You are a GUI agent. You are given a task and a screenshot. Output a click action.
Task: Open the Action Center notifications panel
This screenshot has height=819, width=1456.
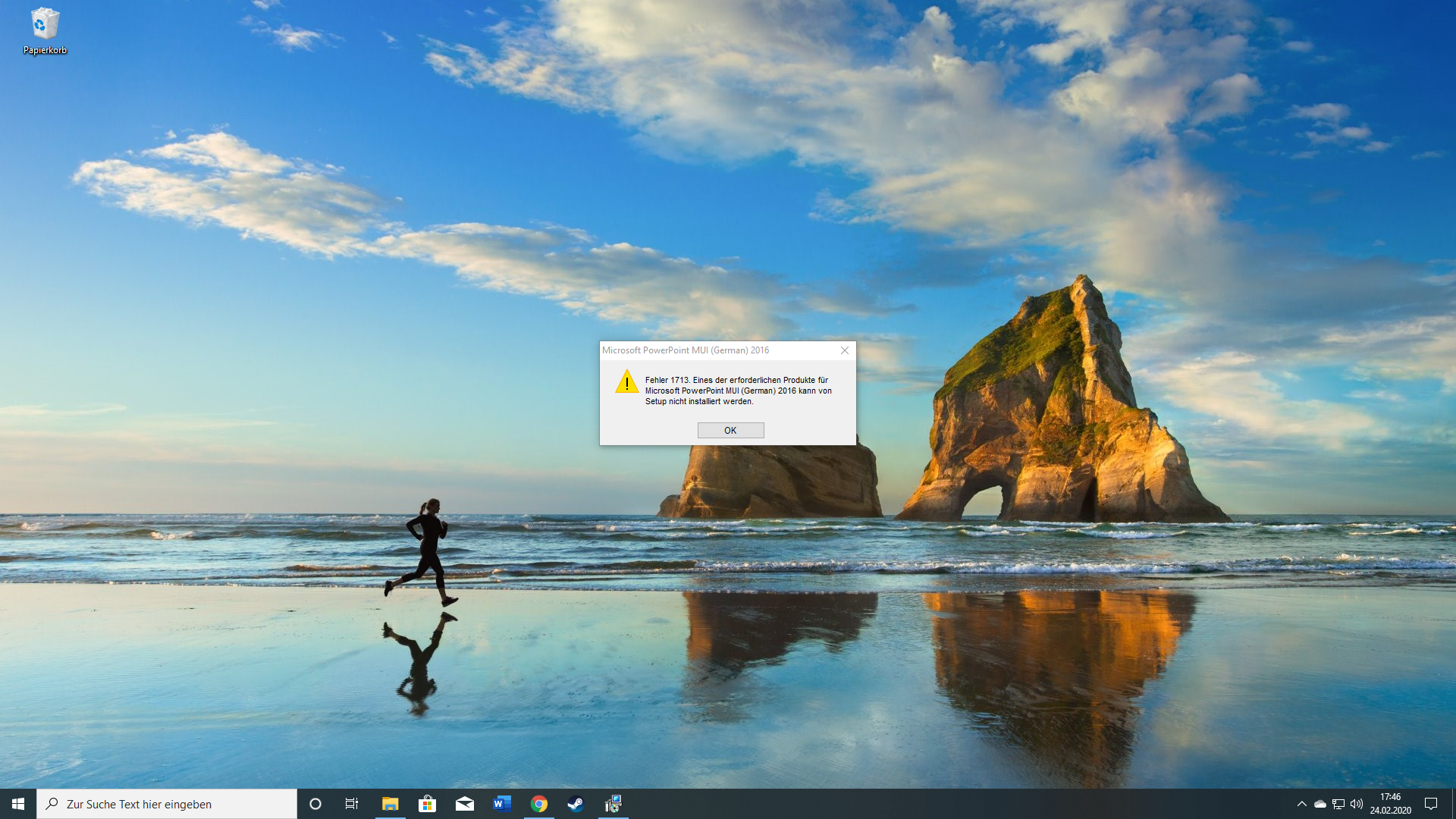click(x=1431, y=804)
